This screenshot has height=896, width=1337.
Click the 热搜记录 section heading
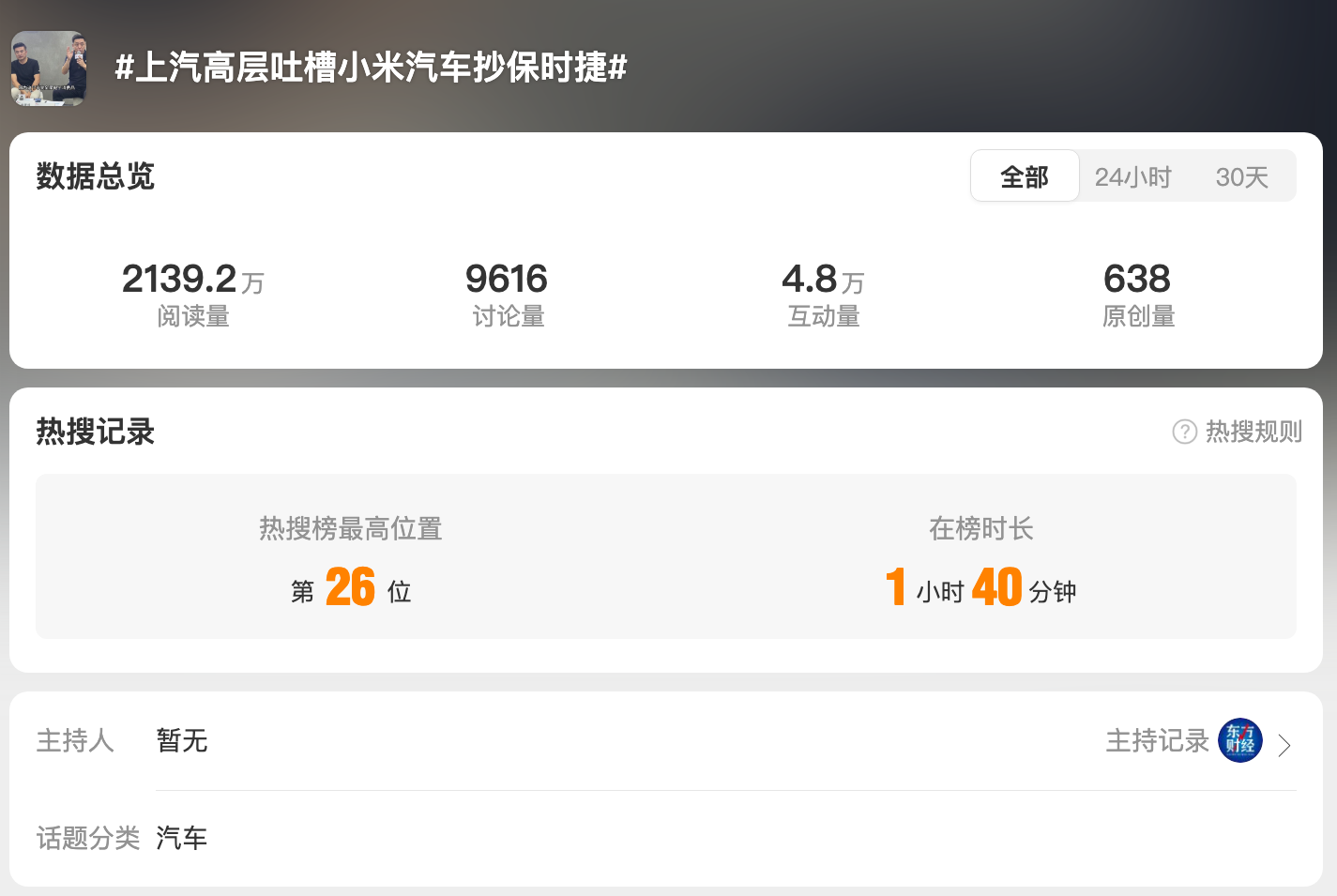pos(95,432)
